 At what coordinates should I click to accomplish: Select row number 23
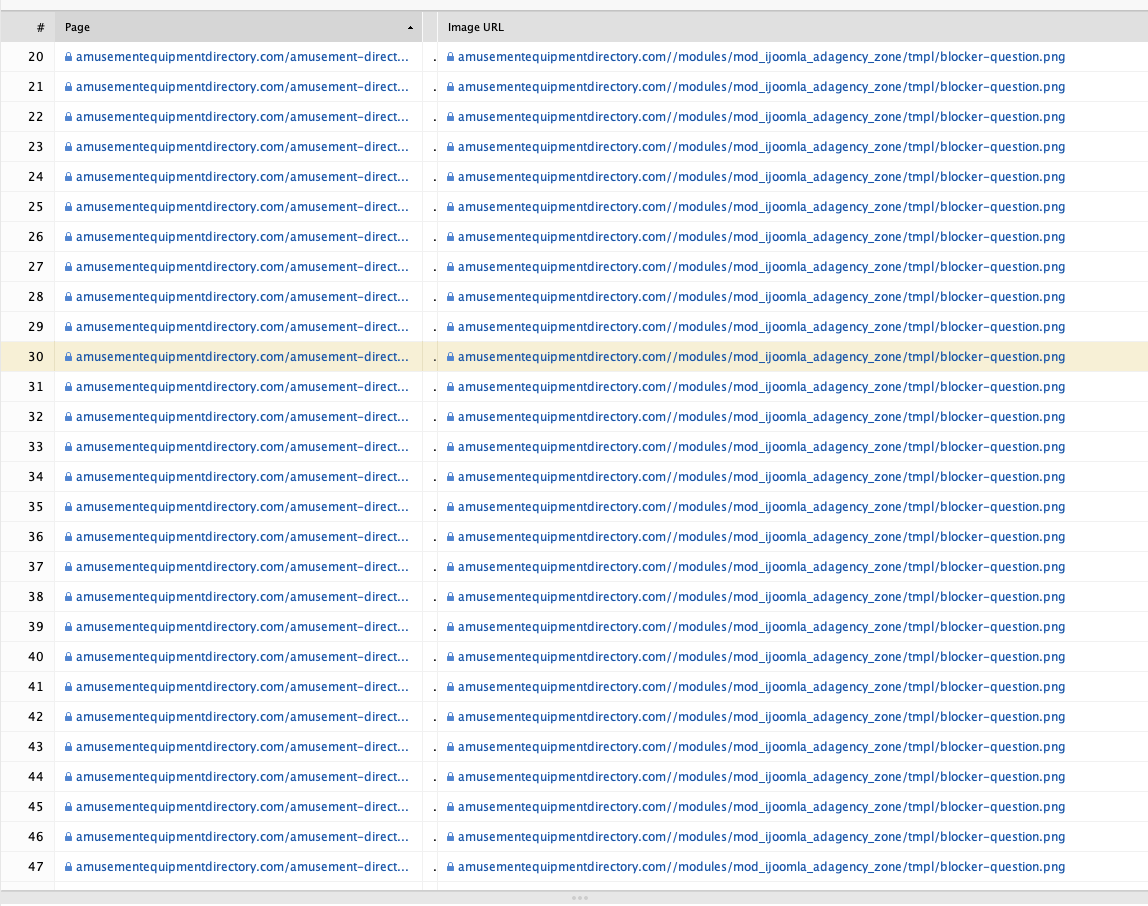(x=36, y=146)
